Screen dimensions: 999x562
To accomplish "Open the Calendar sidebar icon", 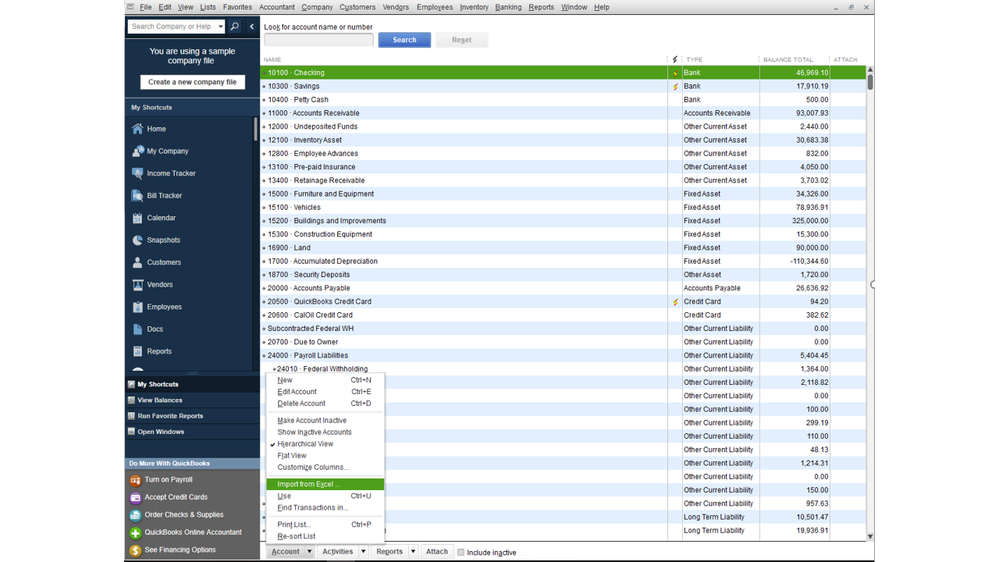I will click(137, 218).
